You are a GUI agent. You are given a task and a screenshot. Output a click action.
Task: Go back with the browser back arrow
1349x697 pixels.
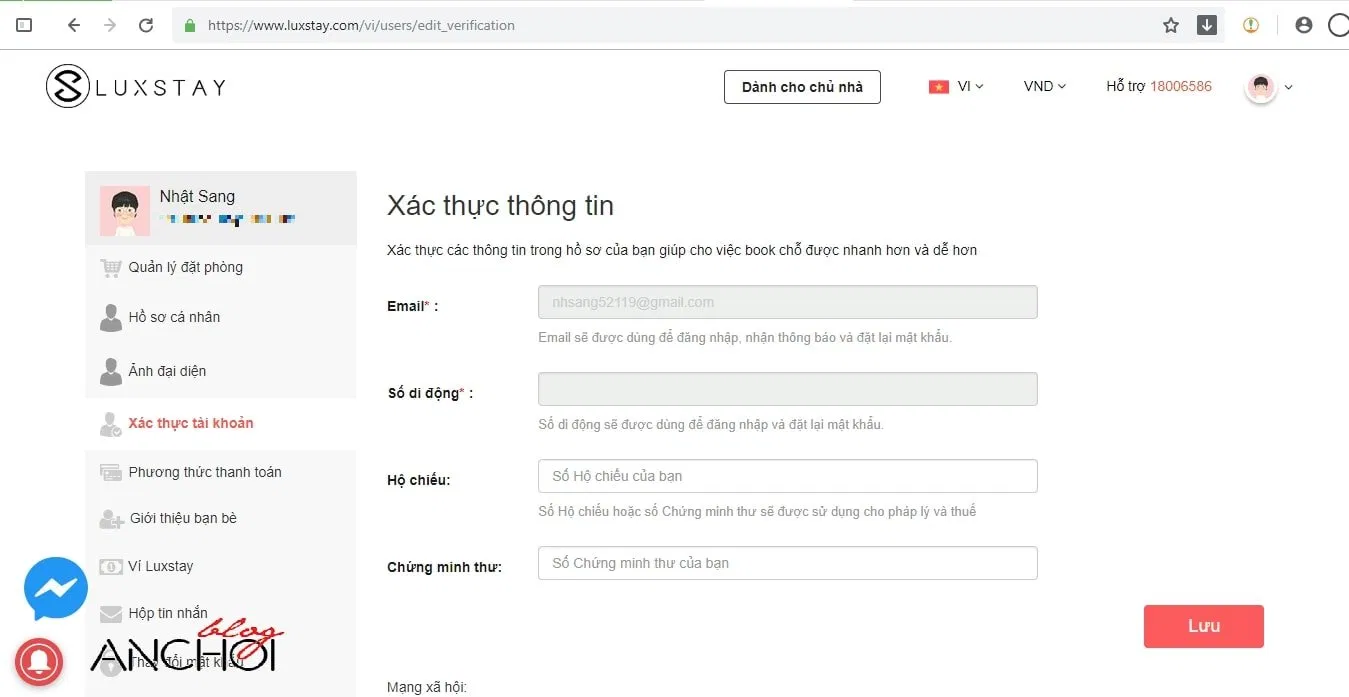pyautogui.click(x=73, y=25)
